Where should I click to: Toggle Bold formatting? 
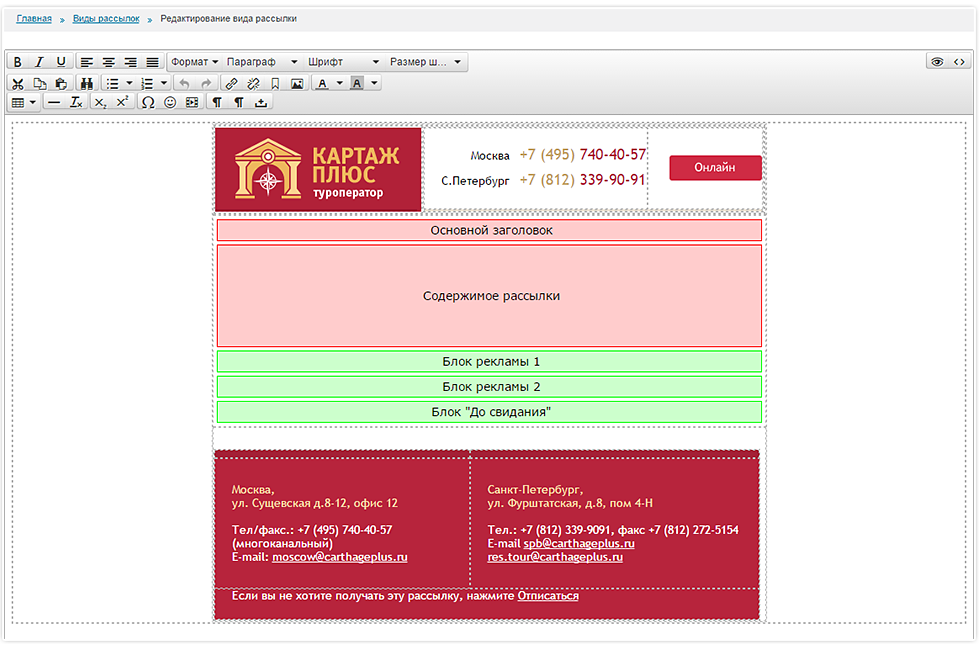pos(17,62)
